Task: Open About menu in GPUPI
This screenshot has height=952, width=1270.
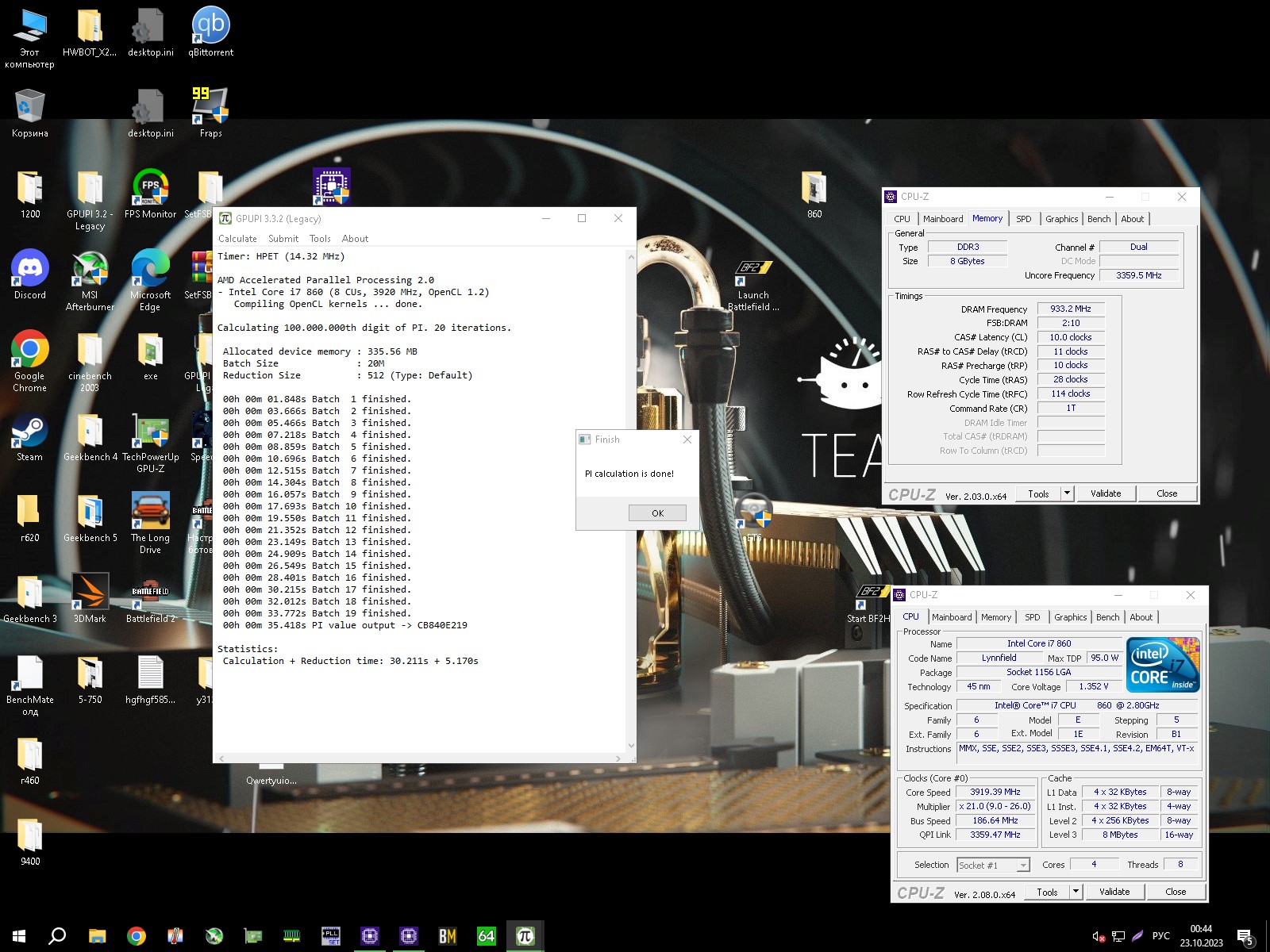Action: (x=355, y=238)
